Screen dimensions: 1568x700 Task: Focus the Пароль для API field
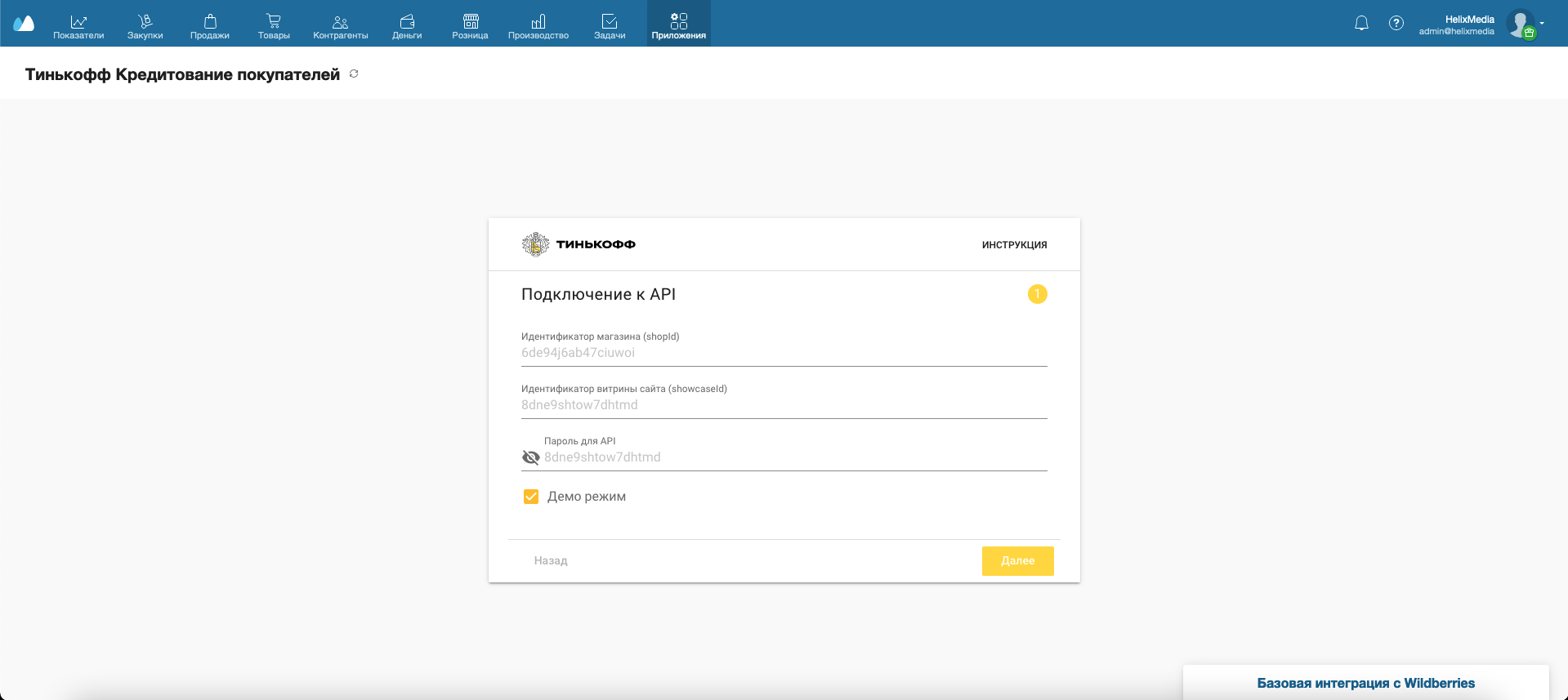[795, 457]
